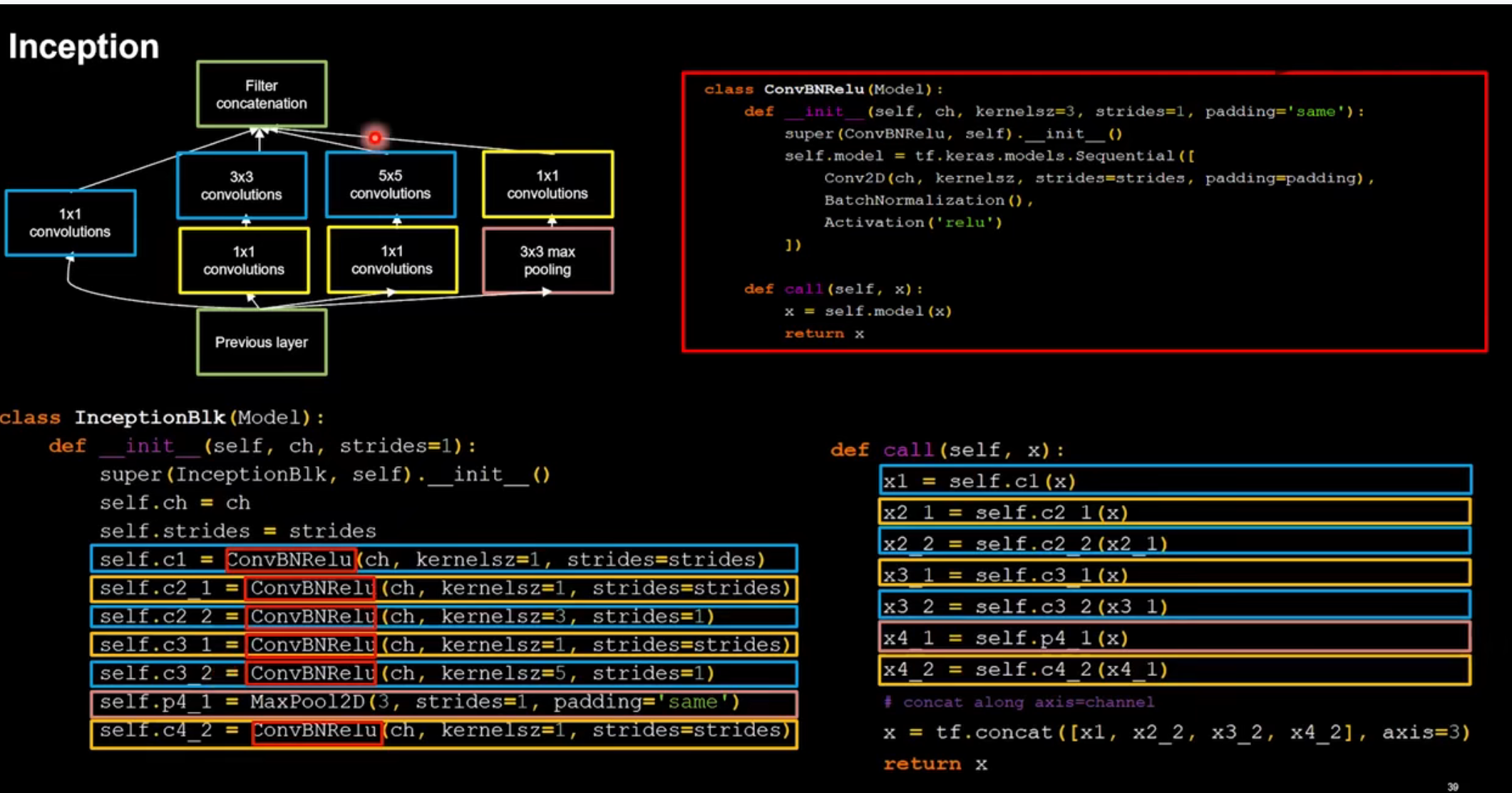The height and width of the screenshot is (793, 1512).
Task: Click the 1x1 convolutions box above max pooling
Action: click(547, 185)
